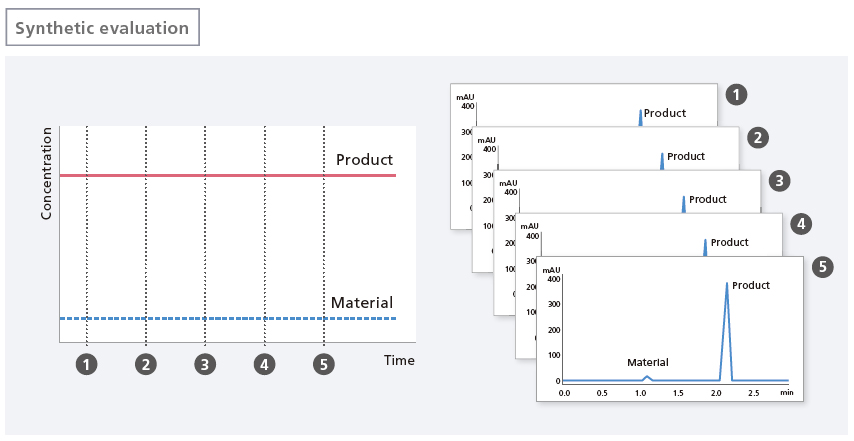This screenshot has height=441, width=854.
Task: Click the red Product concentration line
Action: 228,175
